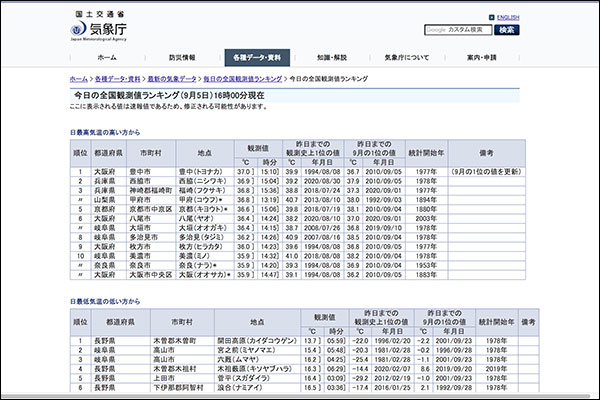Open the 気象庁について navigation tab
The height and width of the screenshot is (400, 600).
click(409, 58)
